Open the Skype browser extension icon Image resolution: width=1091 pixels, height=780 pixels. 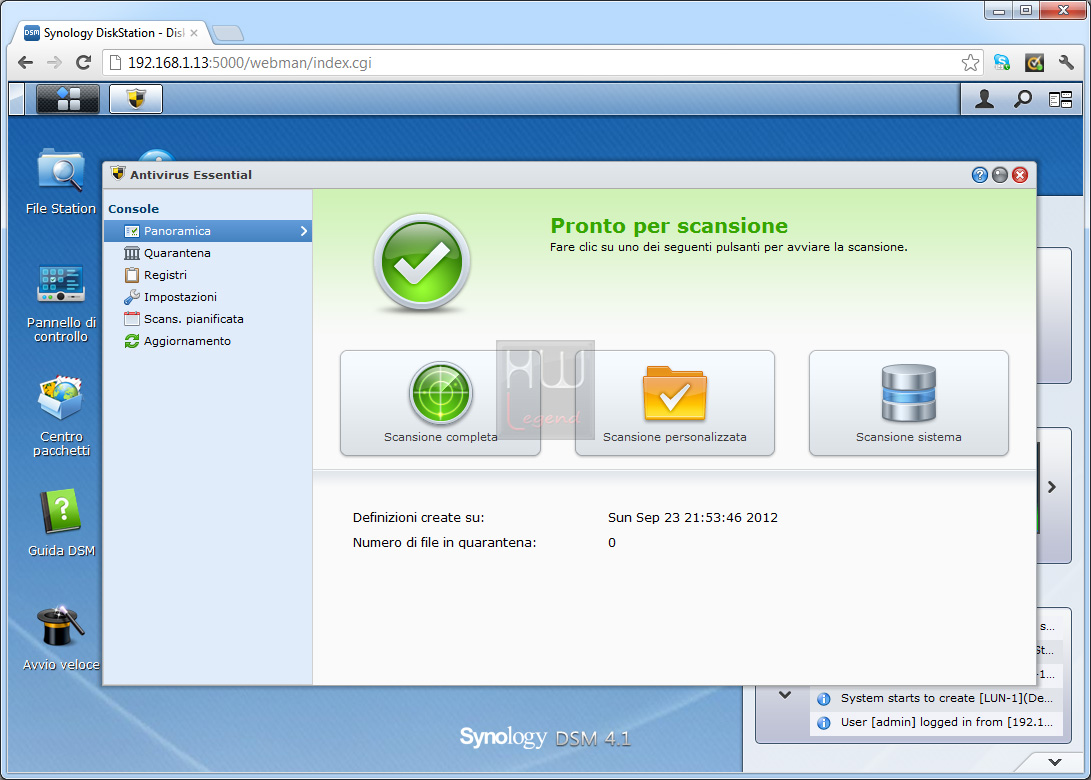[x=1002, y=63]
